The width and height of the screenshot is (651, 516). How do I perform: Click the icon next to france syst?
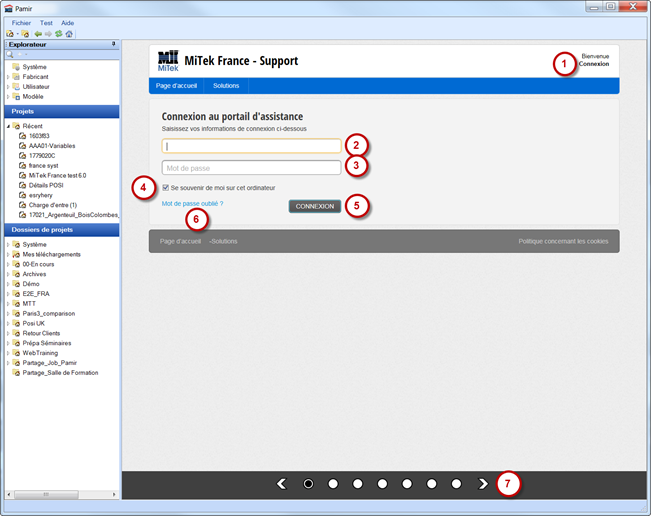(x=23, y=166)
